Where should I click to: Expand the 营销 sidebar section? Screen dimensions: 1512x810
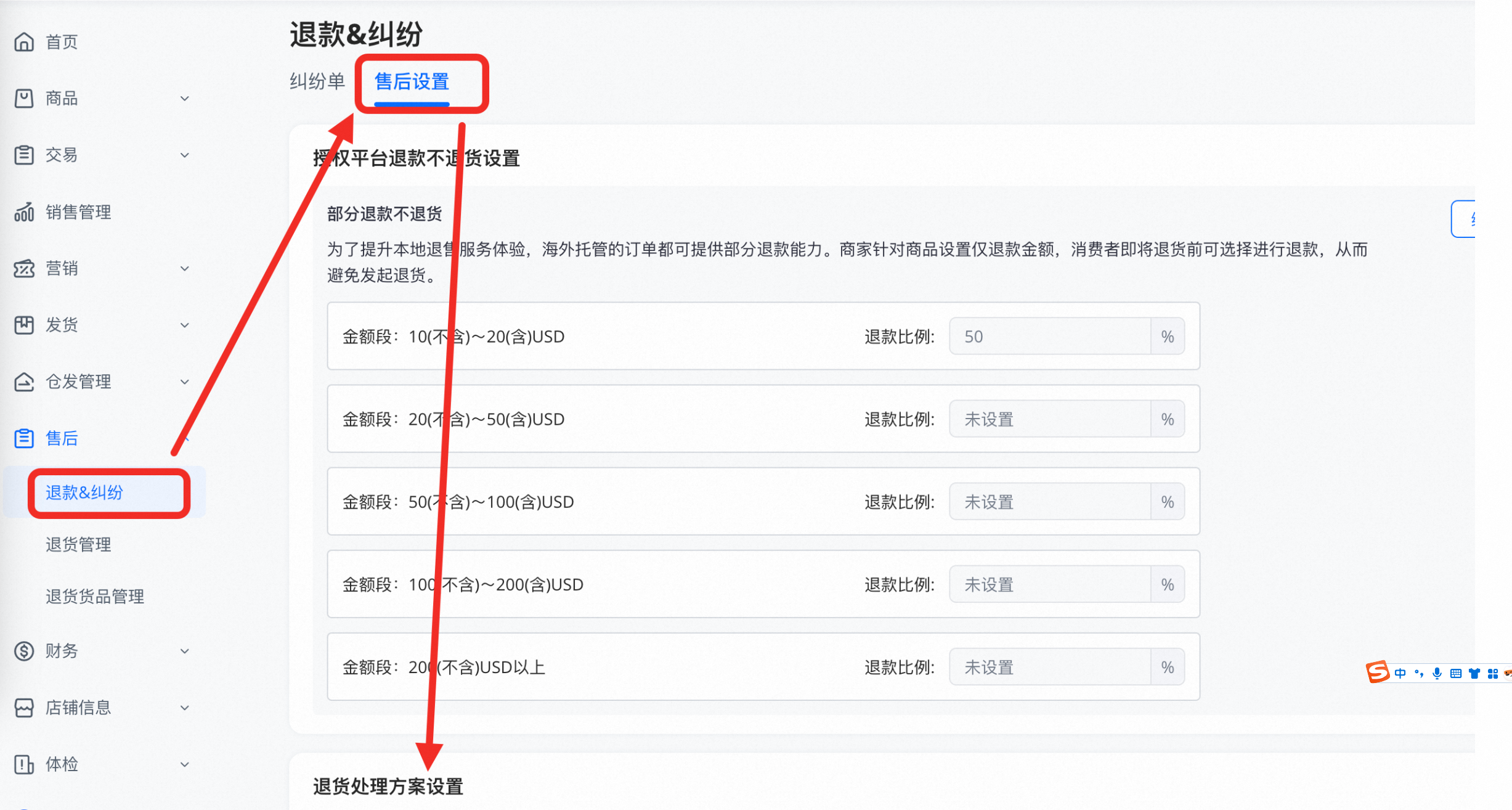[185, 268]
